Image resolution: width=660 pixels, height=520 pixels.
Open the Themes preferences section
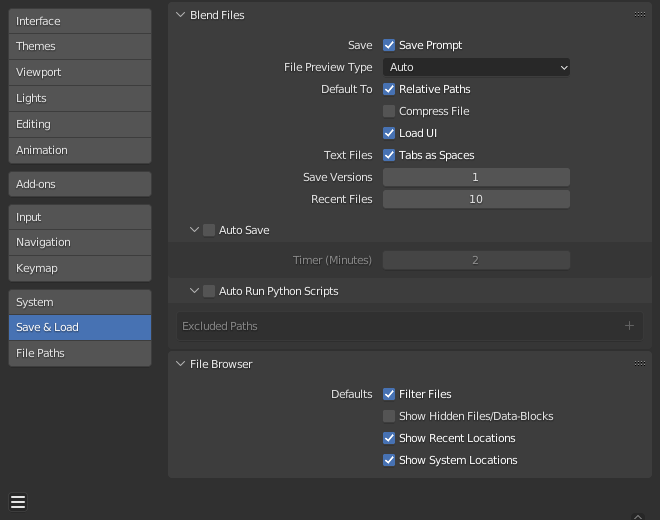point(80,46)
